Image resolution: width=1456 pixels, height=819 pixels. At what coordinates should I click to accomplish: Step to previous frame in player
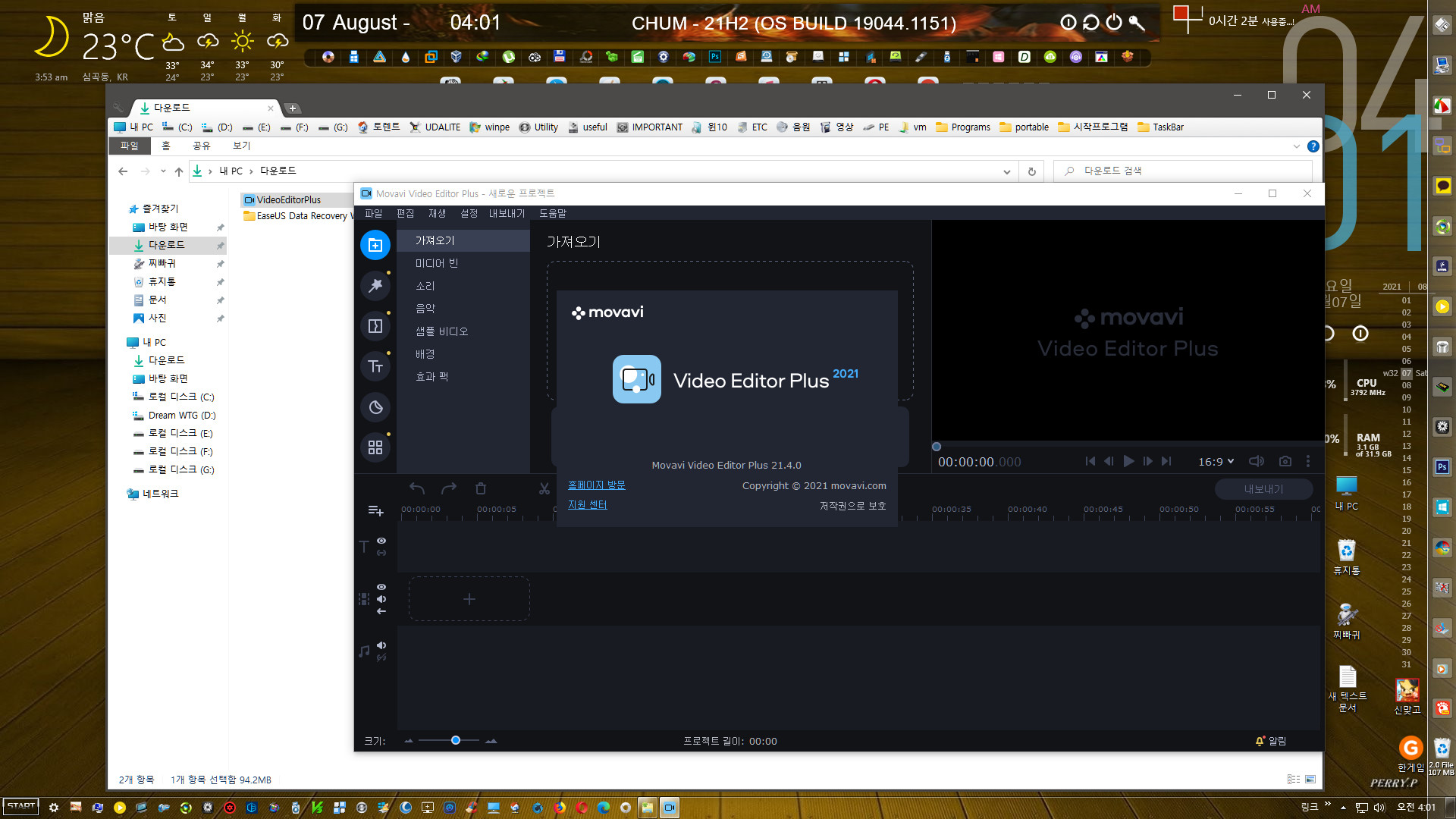[1109, 461]
